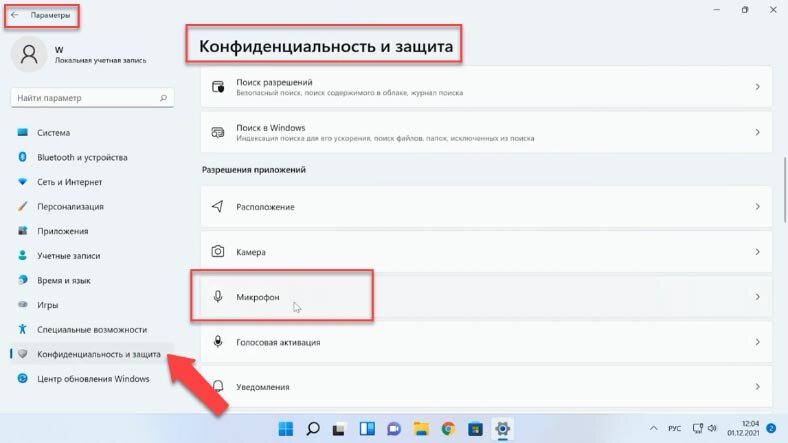Viewport: 788px width, 443px height.
Task: Open Google Chrome from the taskbar
Action: pyautogui.click(x=448, y=428)
